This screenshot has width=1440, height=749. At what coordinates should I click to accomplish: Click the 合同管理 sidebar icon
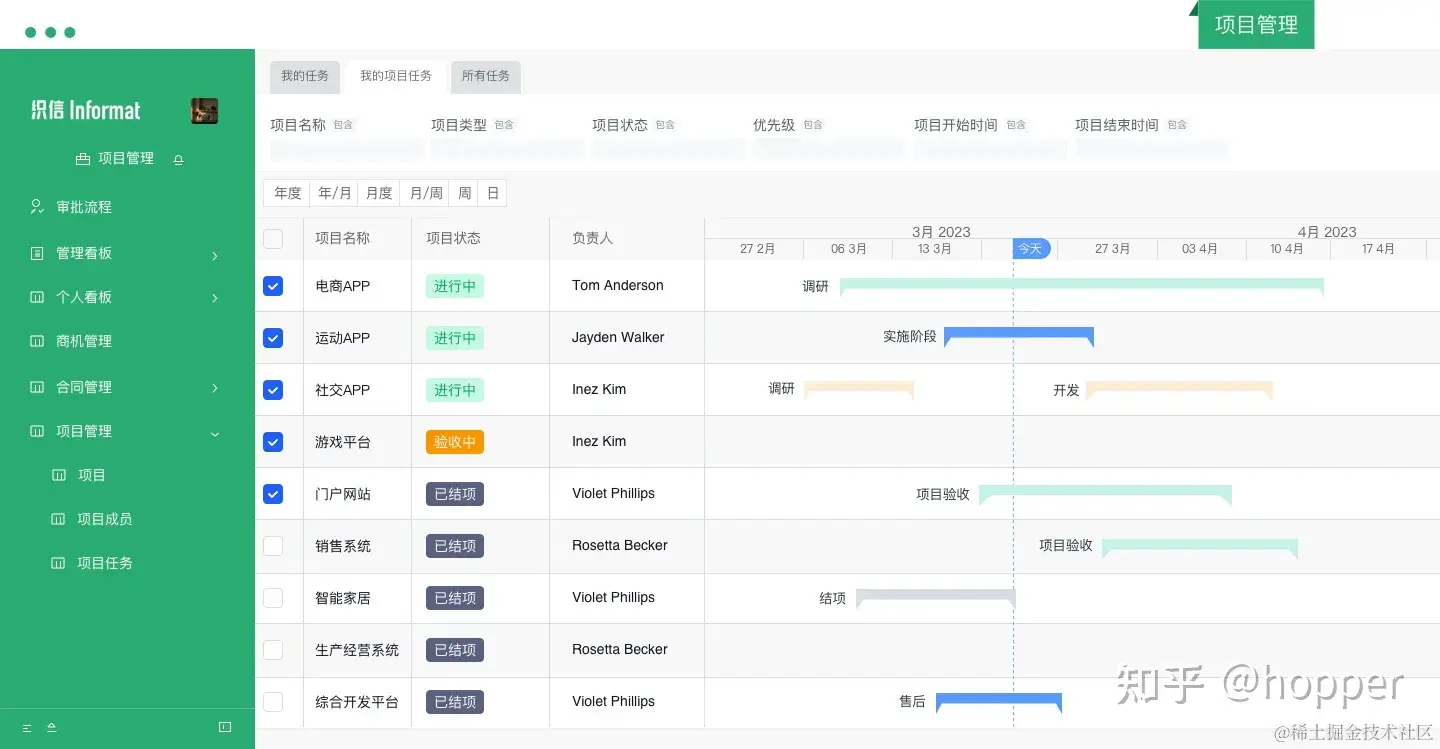click(x=37, y=387)
